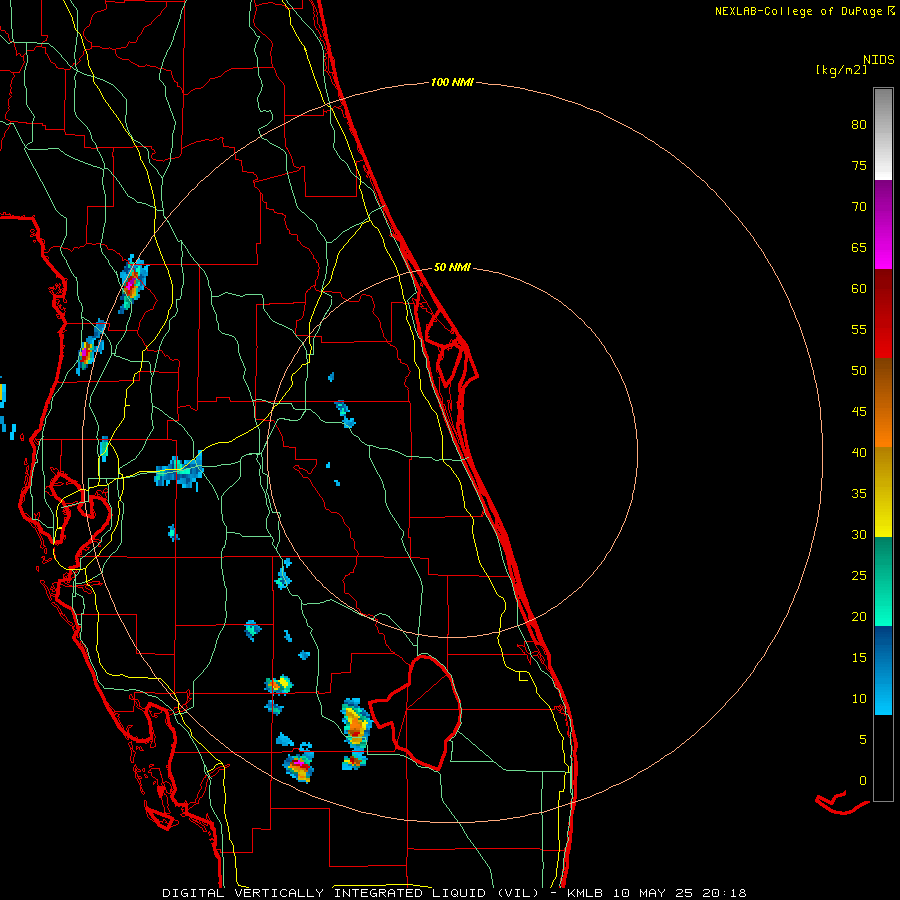The width and height of the screenshot is (900, 900).
Task: Select the 40 value on the color scale
Action: (859, 452)
